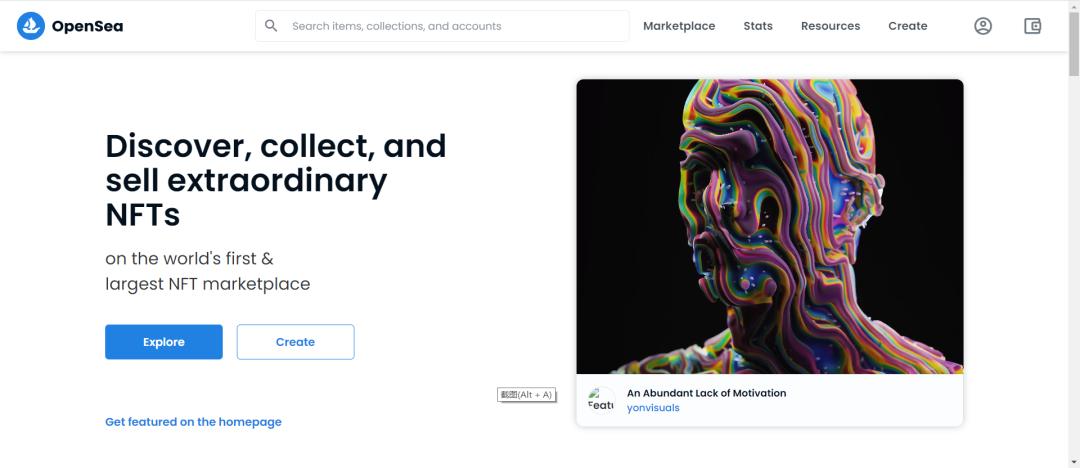Visit the yonvisuals creator link

pos(653,408)
